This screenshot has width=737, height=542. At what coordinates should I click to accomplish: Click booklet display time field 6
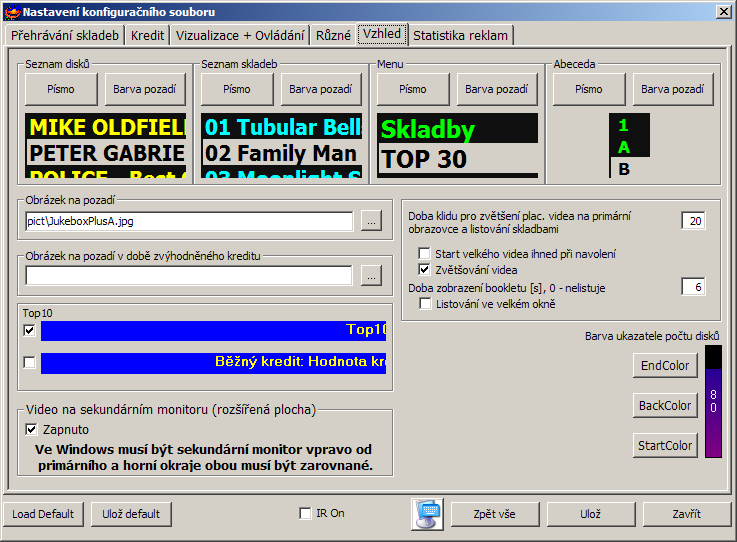tap(693, 287)
